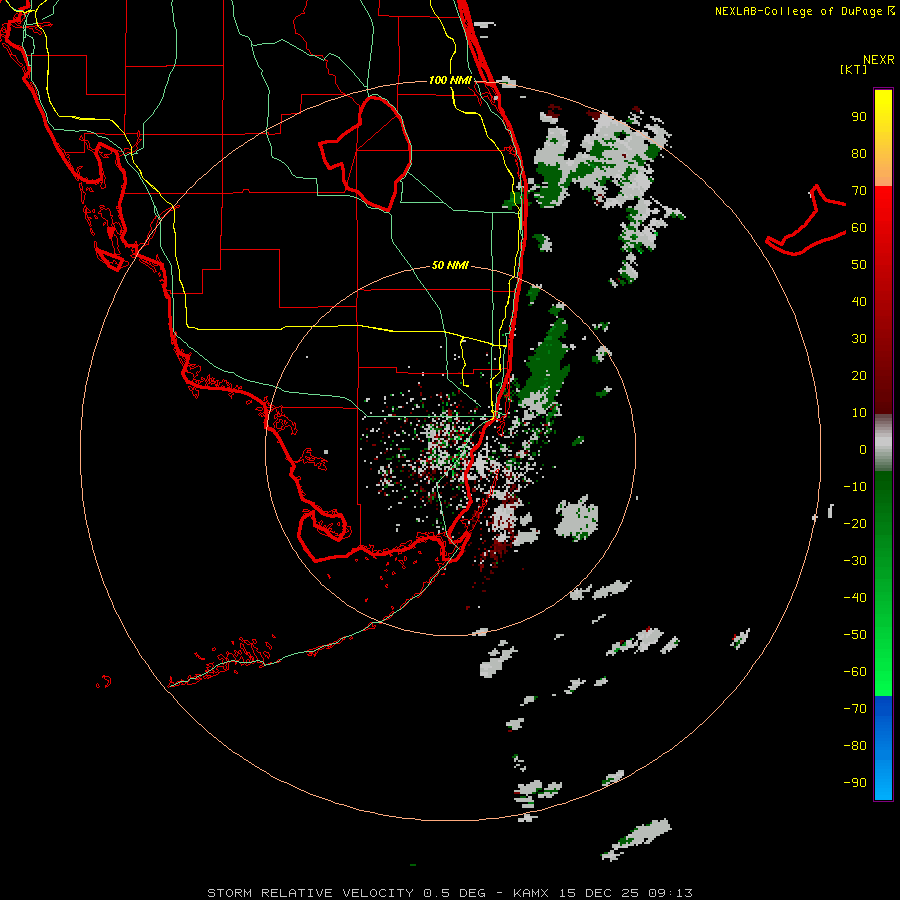Click the 09:13 timestamp
The image size is (900, 900).
tap(670, 893)
